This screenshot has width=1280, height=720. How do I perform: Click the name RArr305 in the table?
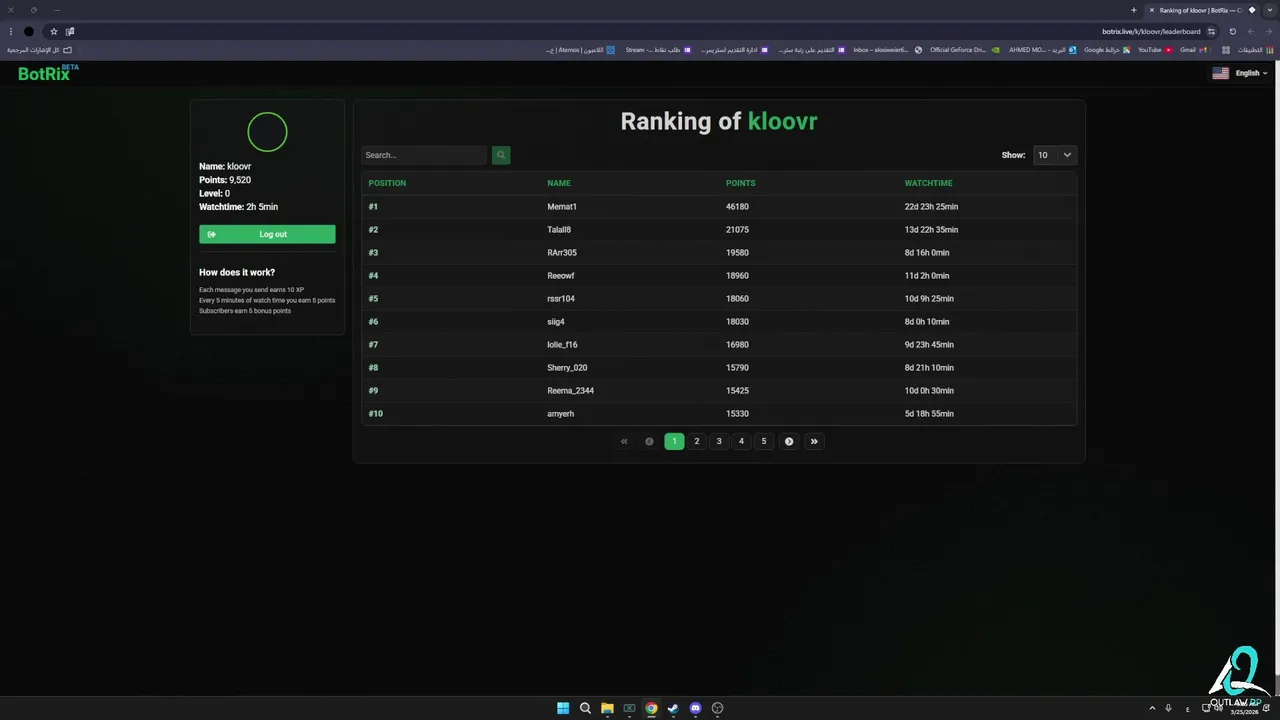[x=562, y=253]
